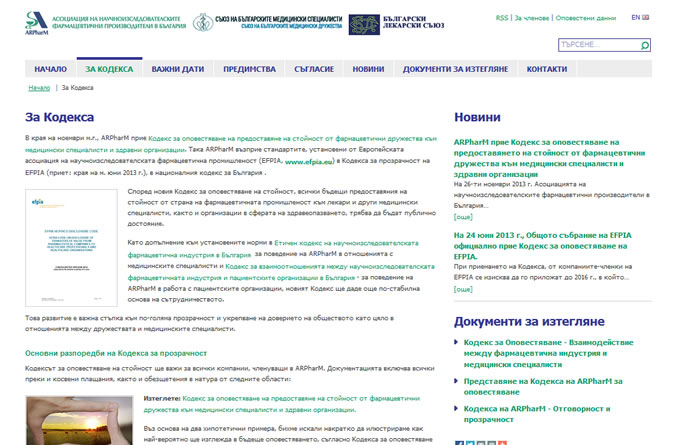
Task: Open the НОВИНИ menu item
Action: point(368,69)
